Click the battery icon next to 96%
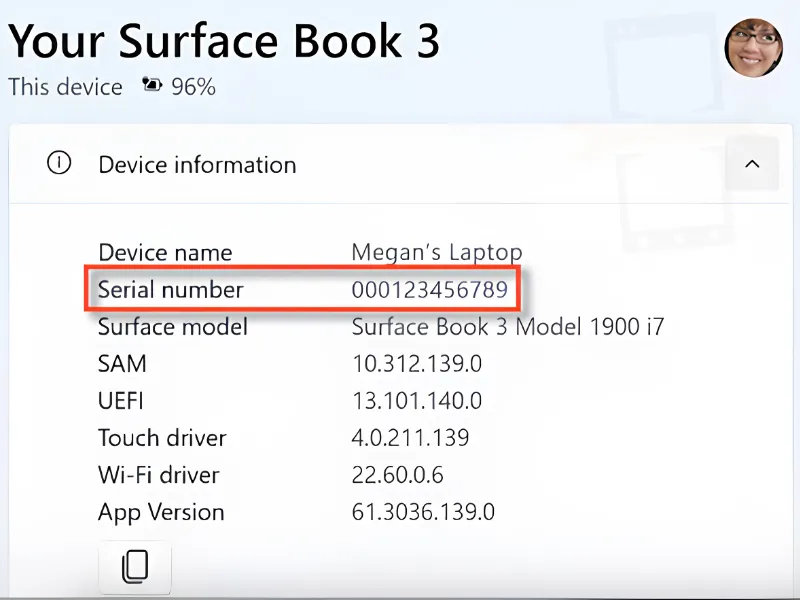This screenshot has height=600, width=800. (x=152, y=85)
